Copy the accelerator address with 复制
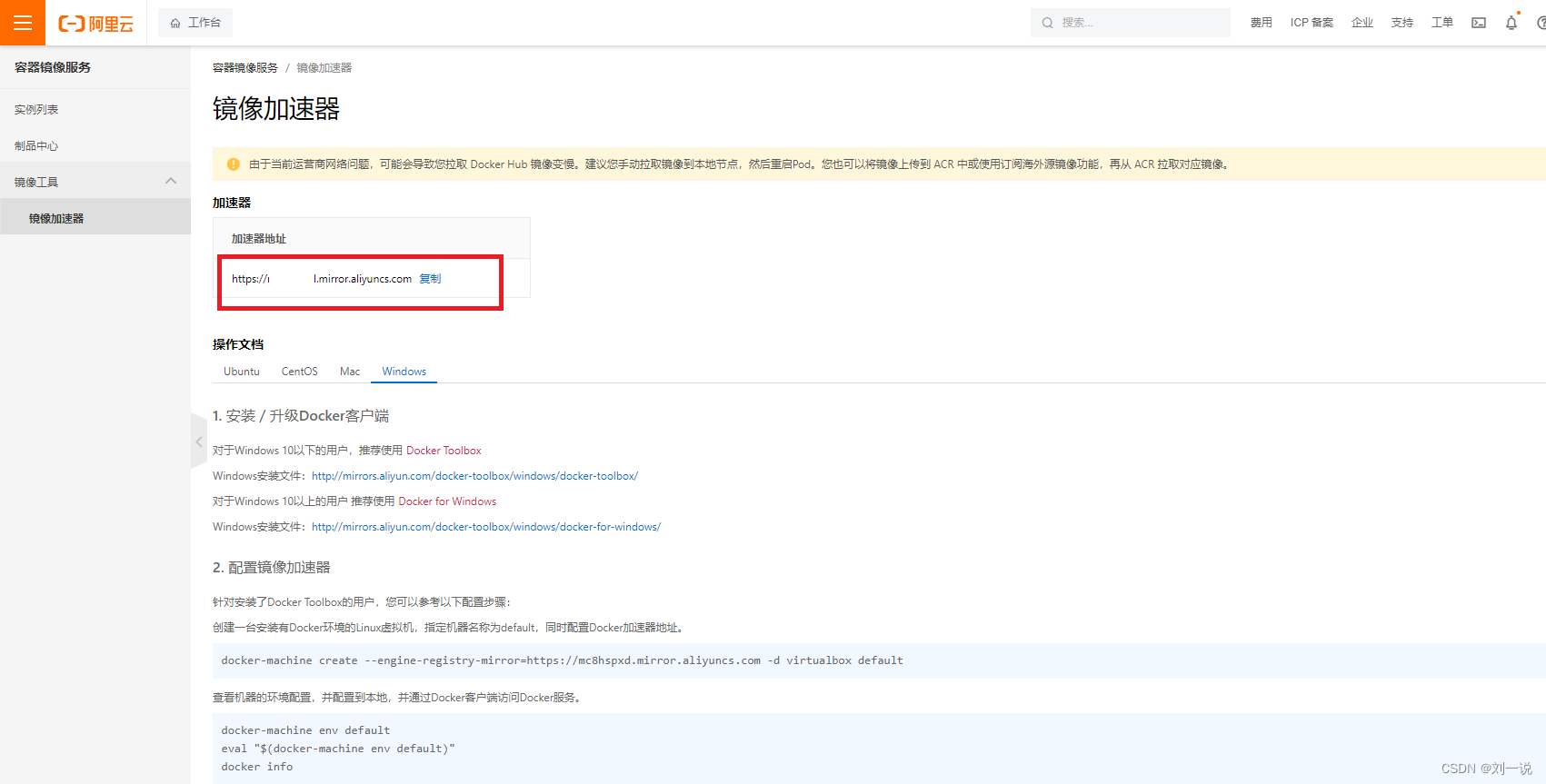Viewport: 1546px width, 784px height. (430, 279)
